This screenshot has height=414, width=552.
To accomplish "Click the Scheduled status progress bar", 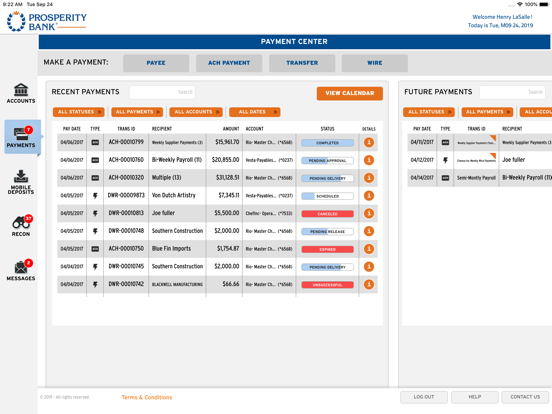I will pos(327,196).
